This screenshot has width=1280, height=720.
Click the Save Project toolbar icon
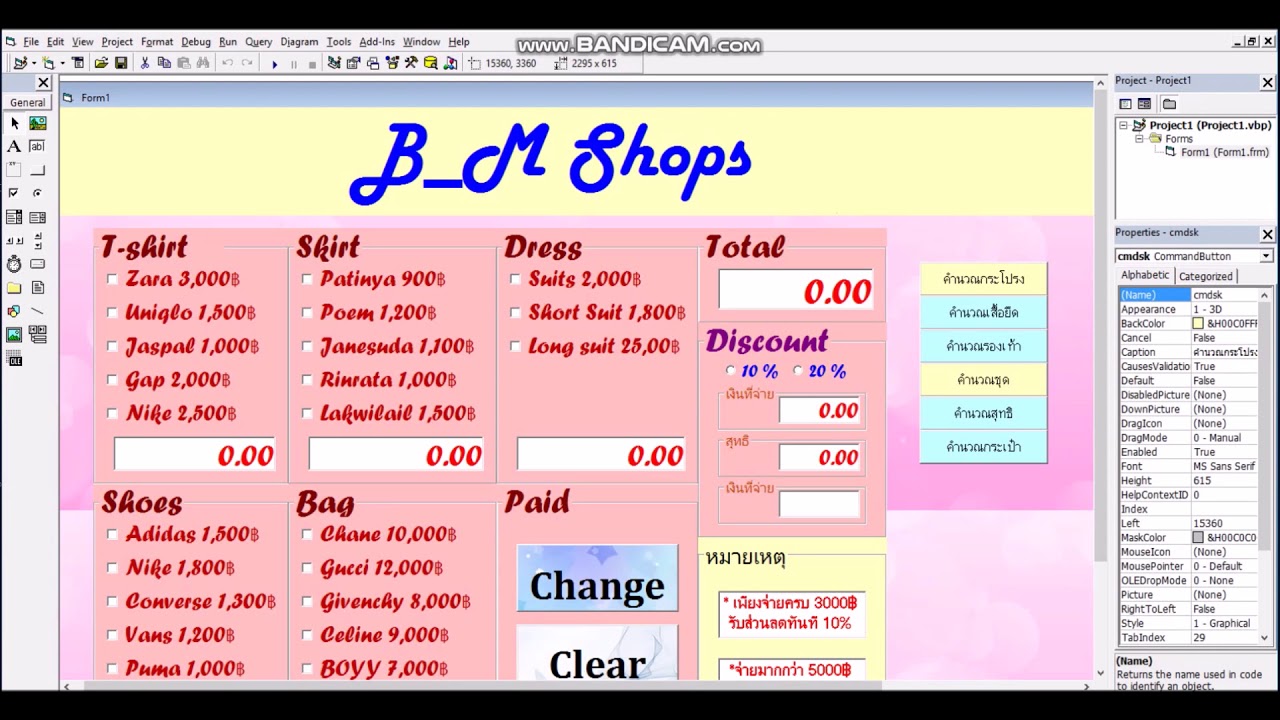click(x=121, y=63)
